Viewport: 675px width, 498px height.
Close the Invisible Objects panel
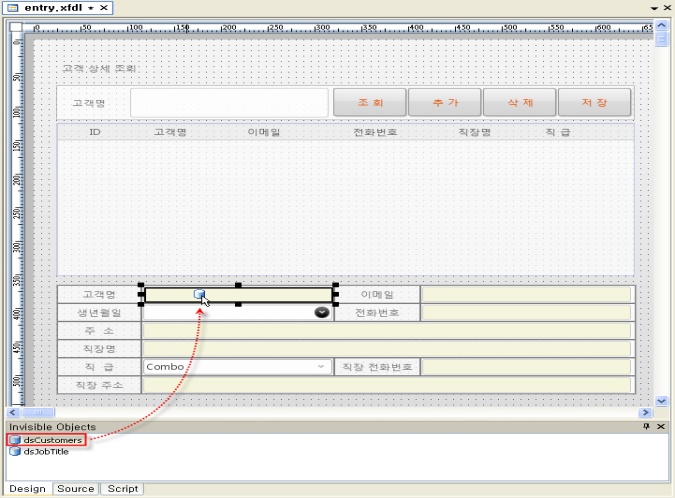coord(662,427)
